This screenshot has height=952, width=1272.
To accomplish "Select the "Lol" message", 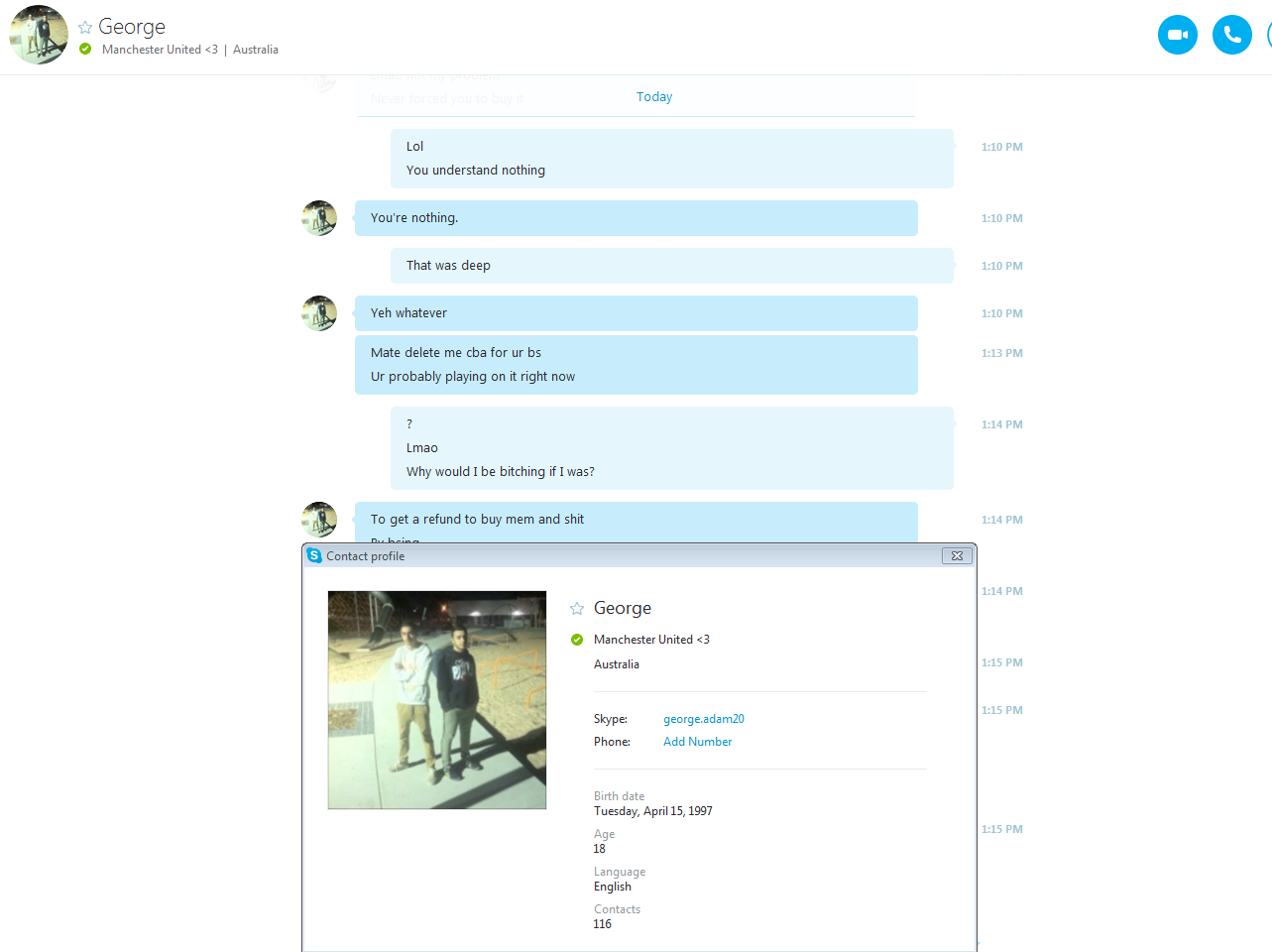I will [414, 147].
